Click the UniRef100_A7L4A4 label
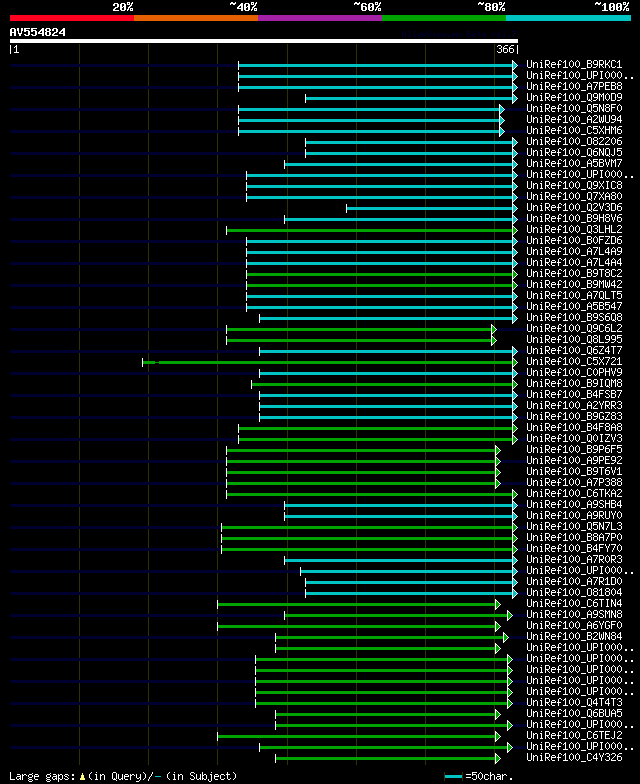The height and width of the screenshot is (784, 640). (574, 262)
